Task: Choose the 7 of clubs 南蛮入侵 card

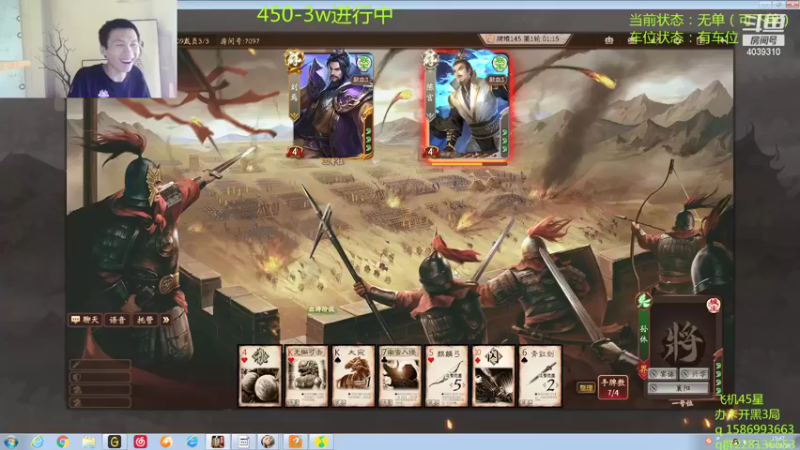Action: pyautogui.click(x=400, y=376)
